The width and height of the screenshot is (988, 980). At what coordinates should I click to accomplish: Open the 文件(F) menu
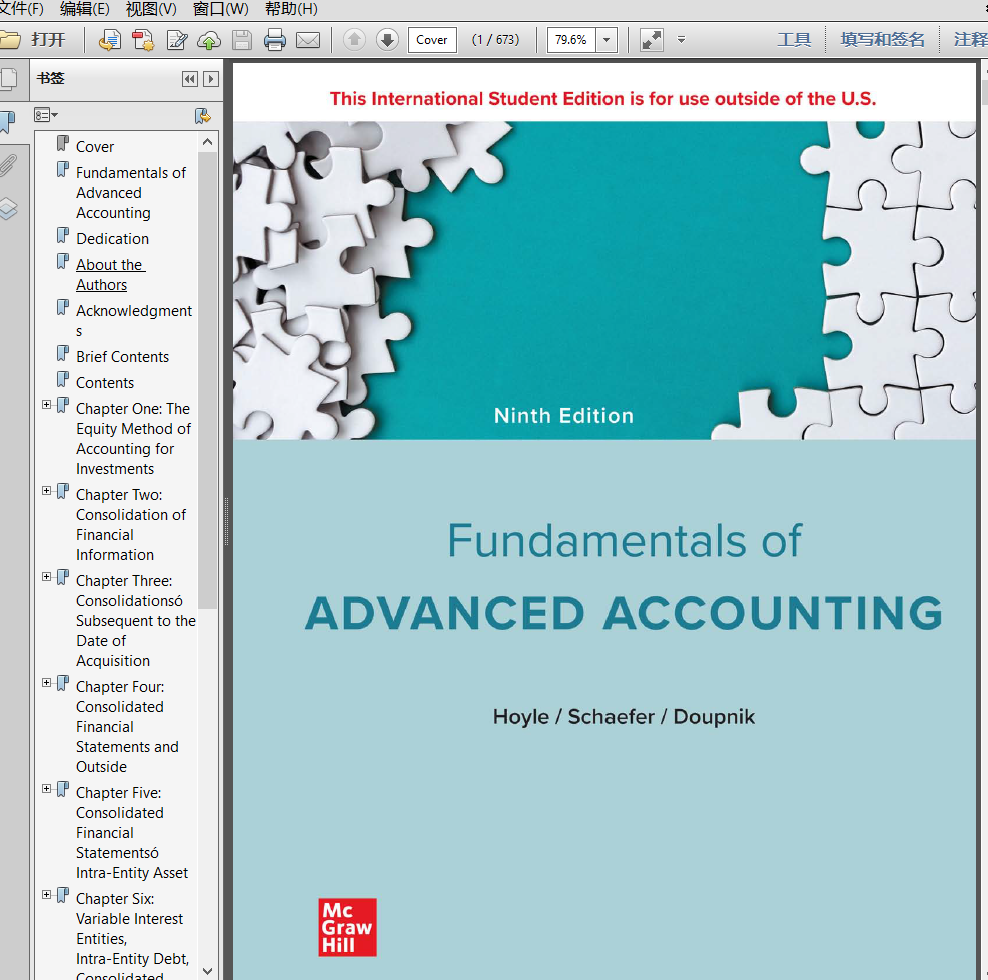pyautogui.click(x=21, y=9)
